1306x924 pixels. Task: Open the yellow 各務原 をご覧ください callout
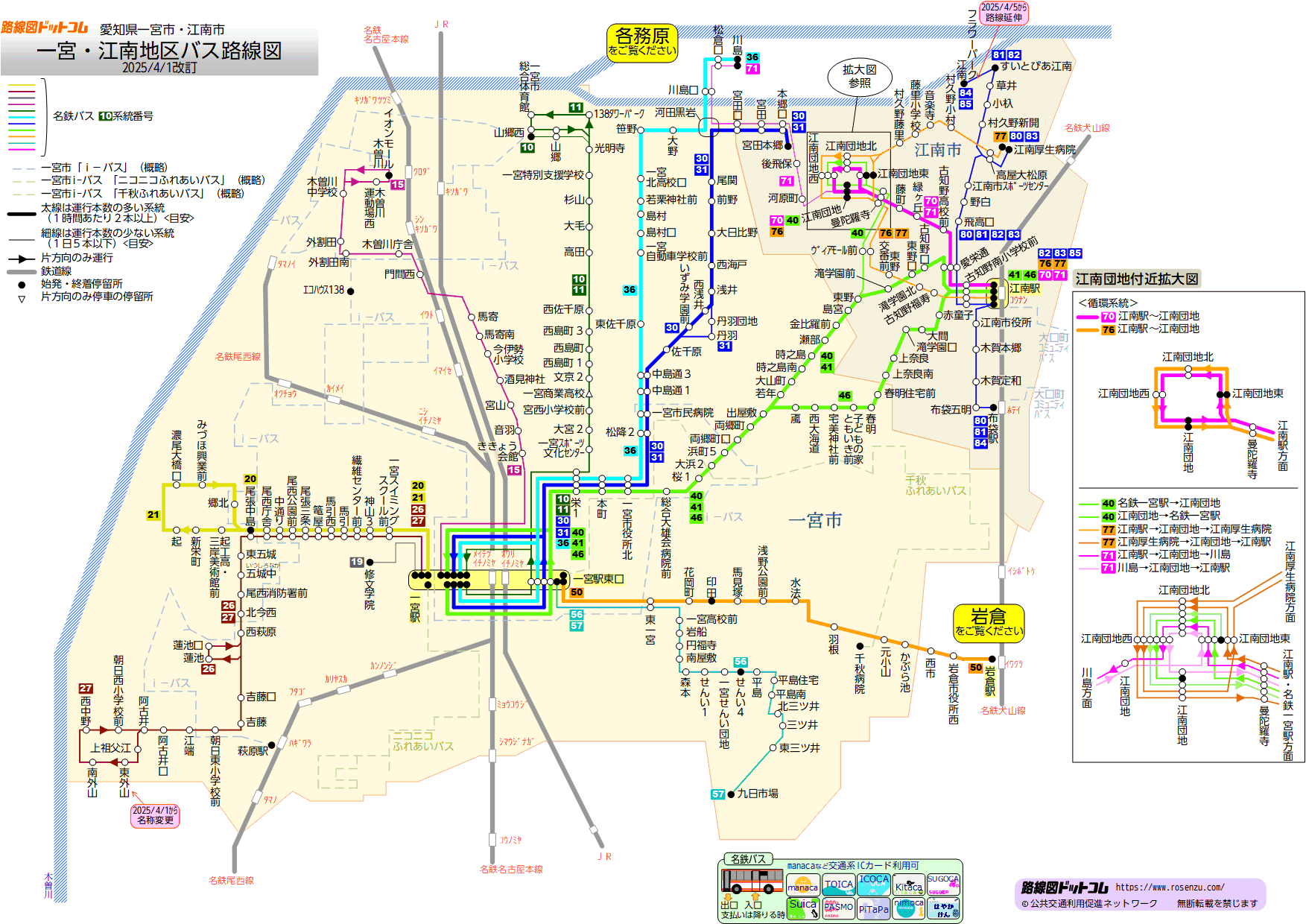[642, 42]
